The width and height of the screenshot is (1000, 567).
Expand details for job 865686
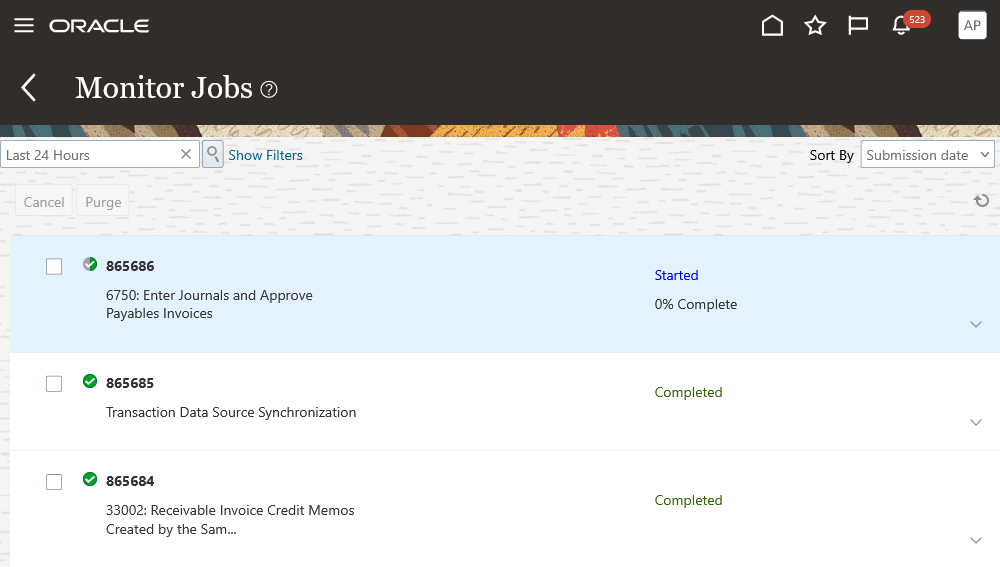click(976, 324)
